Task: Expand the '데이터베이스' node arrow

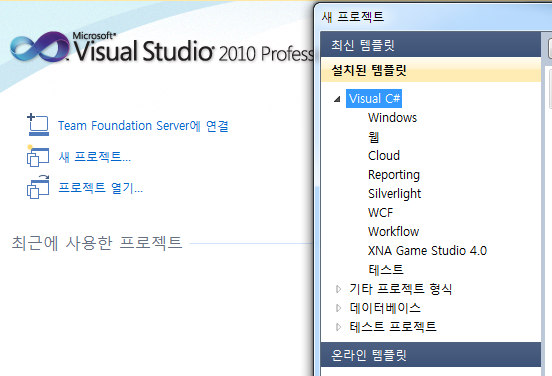Action: pos(338,308)
